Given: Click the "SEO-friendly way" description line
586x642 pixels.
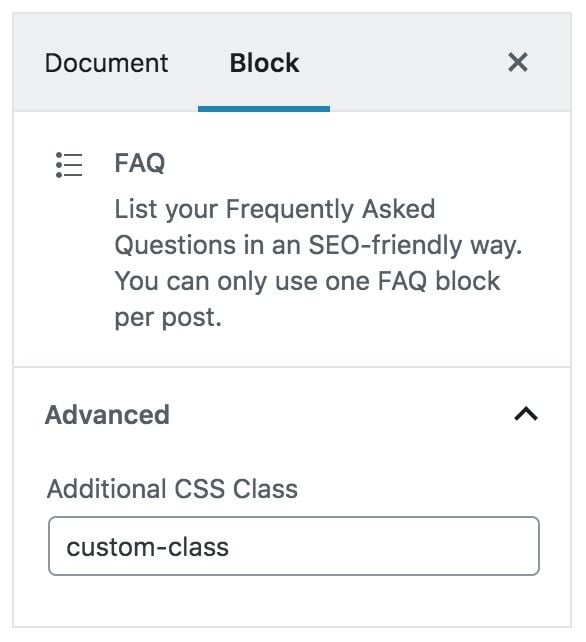Looking at the screenshot, I should [318, 245].
